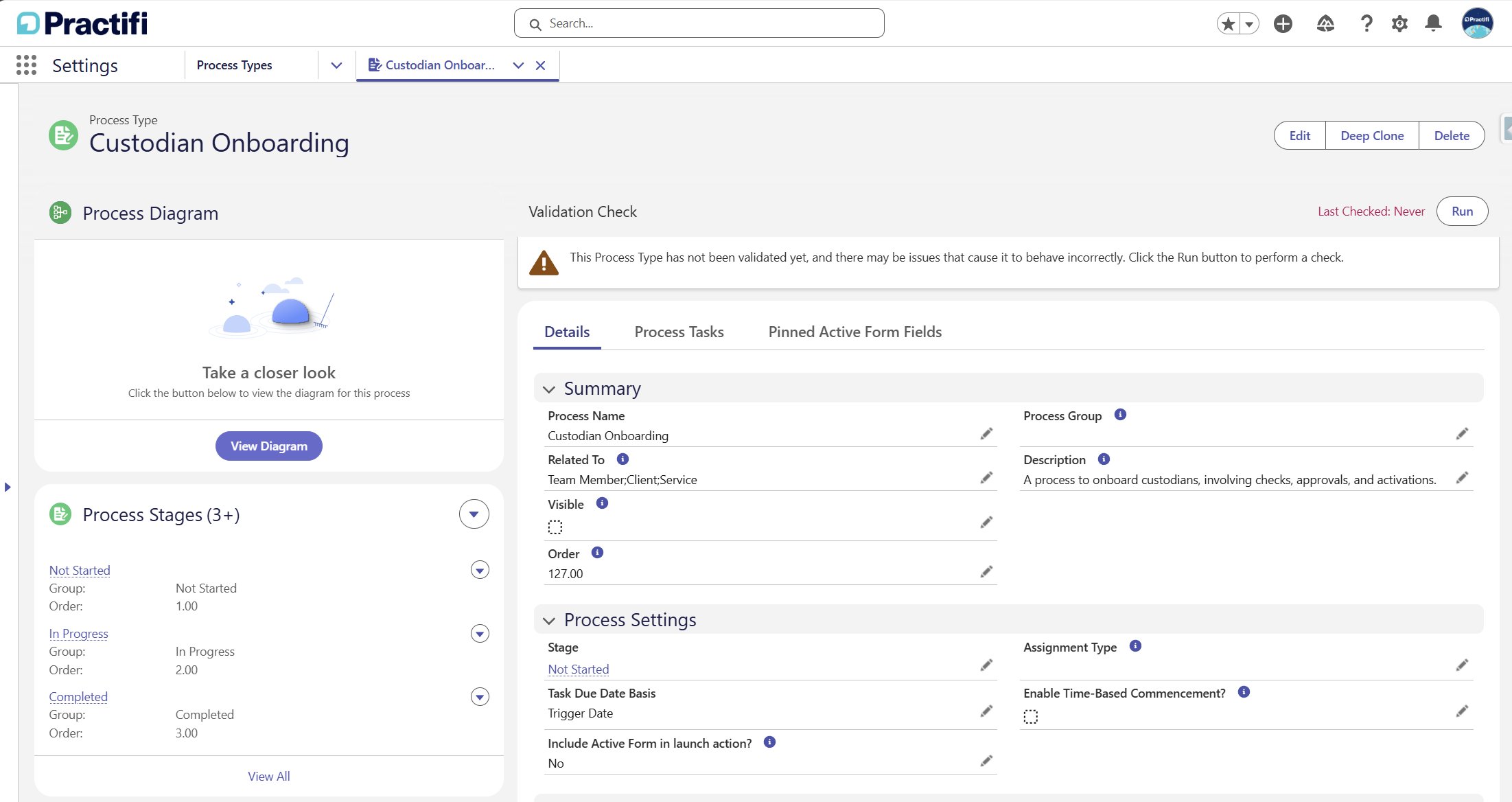The width and height of the screenshot is (1512, 802).
Task: Open the Global Actions plus icon
Action: coord(1283,24)
